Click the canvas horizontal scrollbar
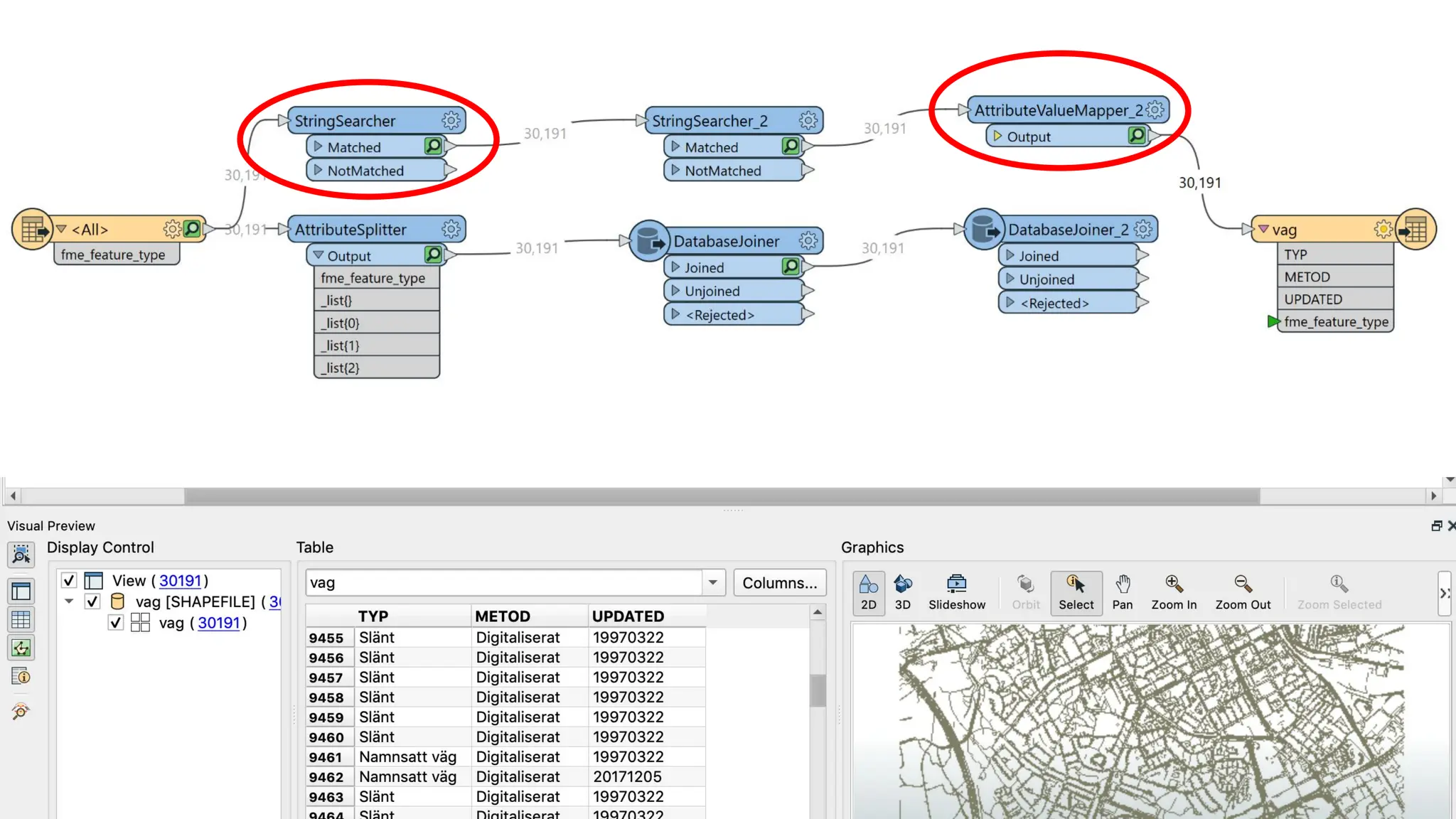1456x819 pixels. (722, 496)
